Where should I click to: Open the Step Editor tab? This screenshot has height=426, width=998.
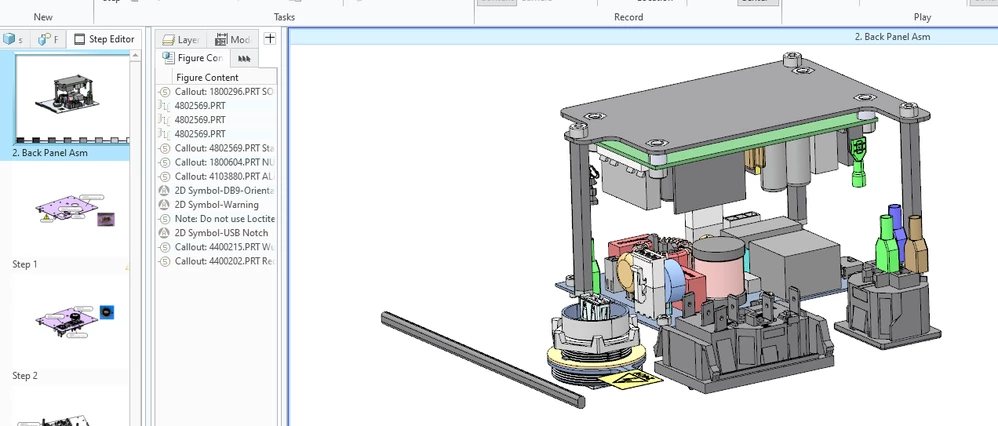[x=104, y=39]
